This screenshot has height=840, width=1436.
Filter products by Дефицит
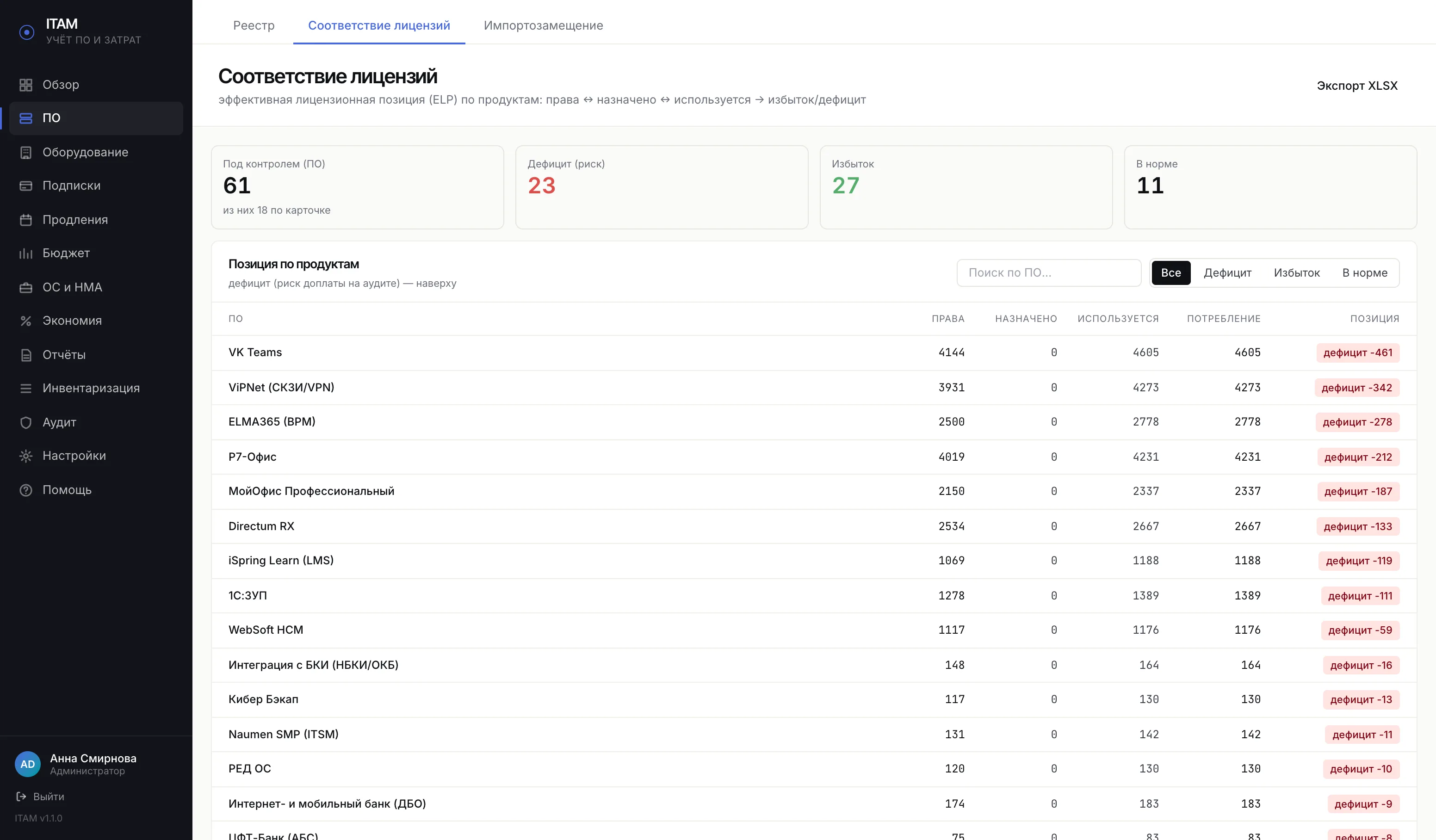[x=1227, y=273]
